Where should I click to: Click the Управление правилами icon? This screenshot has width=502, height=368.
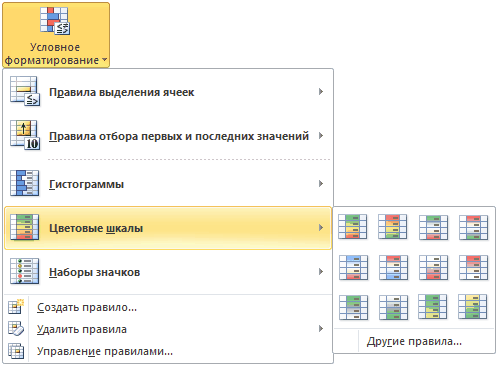[x=16, y=351]
